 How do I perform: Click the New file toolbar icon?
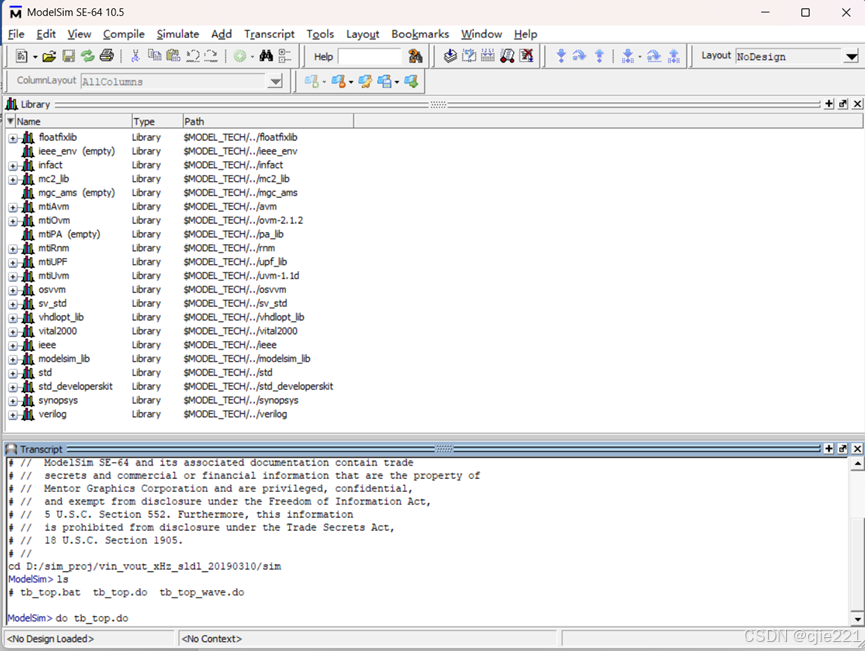pyautogui.click(x=22, y=56)
